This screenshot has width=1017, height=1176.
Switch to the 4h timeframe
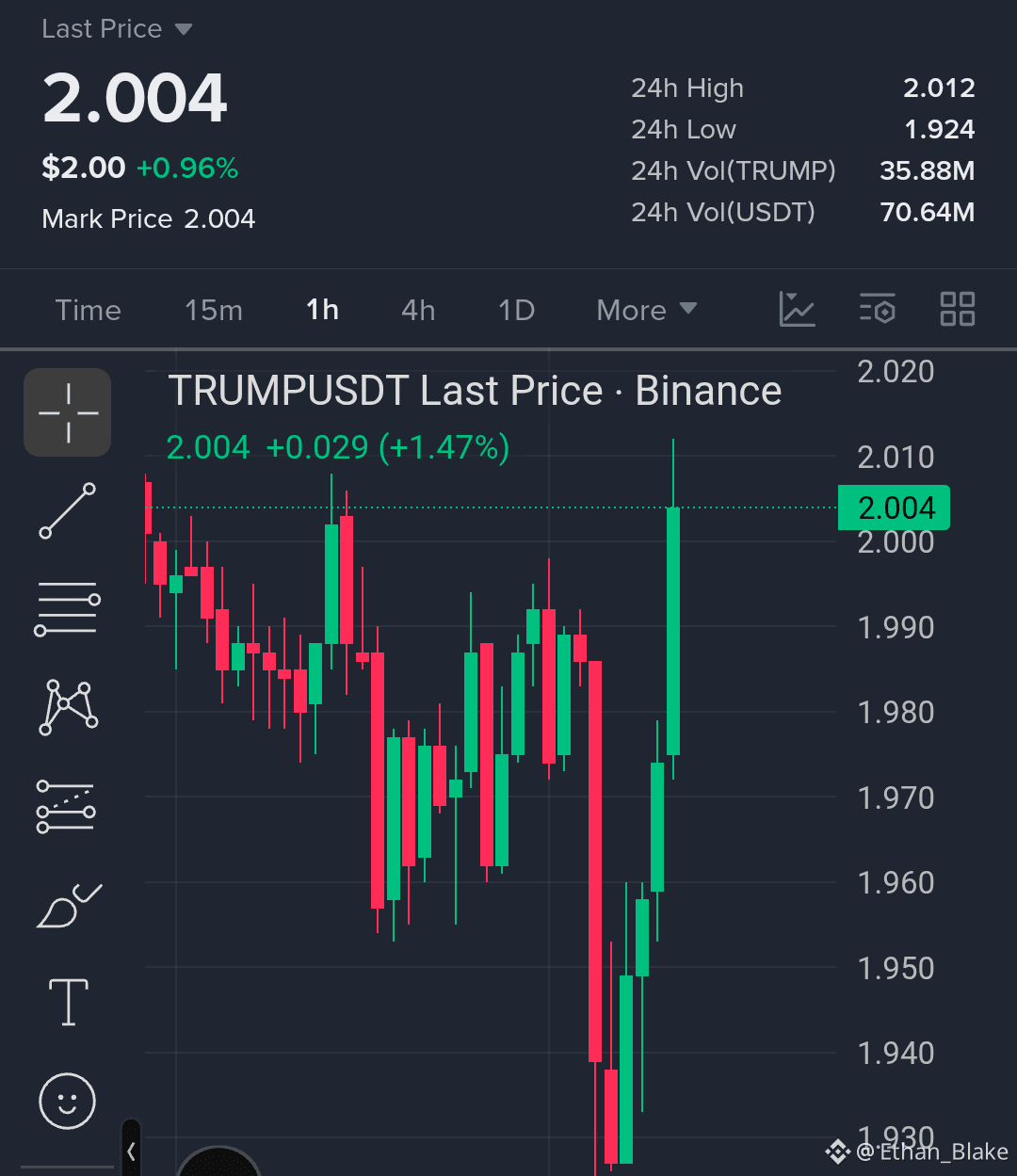point(418,310)
